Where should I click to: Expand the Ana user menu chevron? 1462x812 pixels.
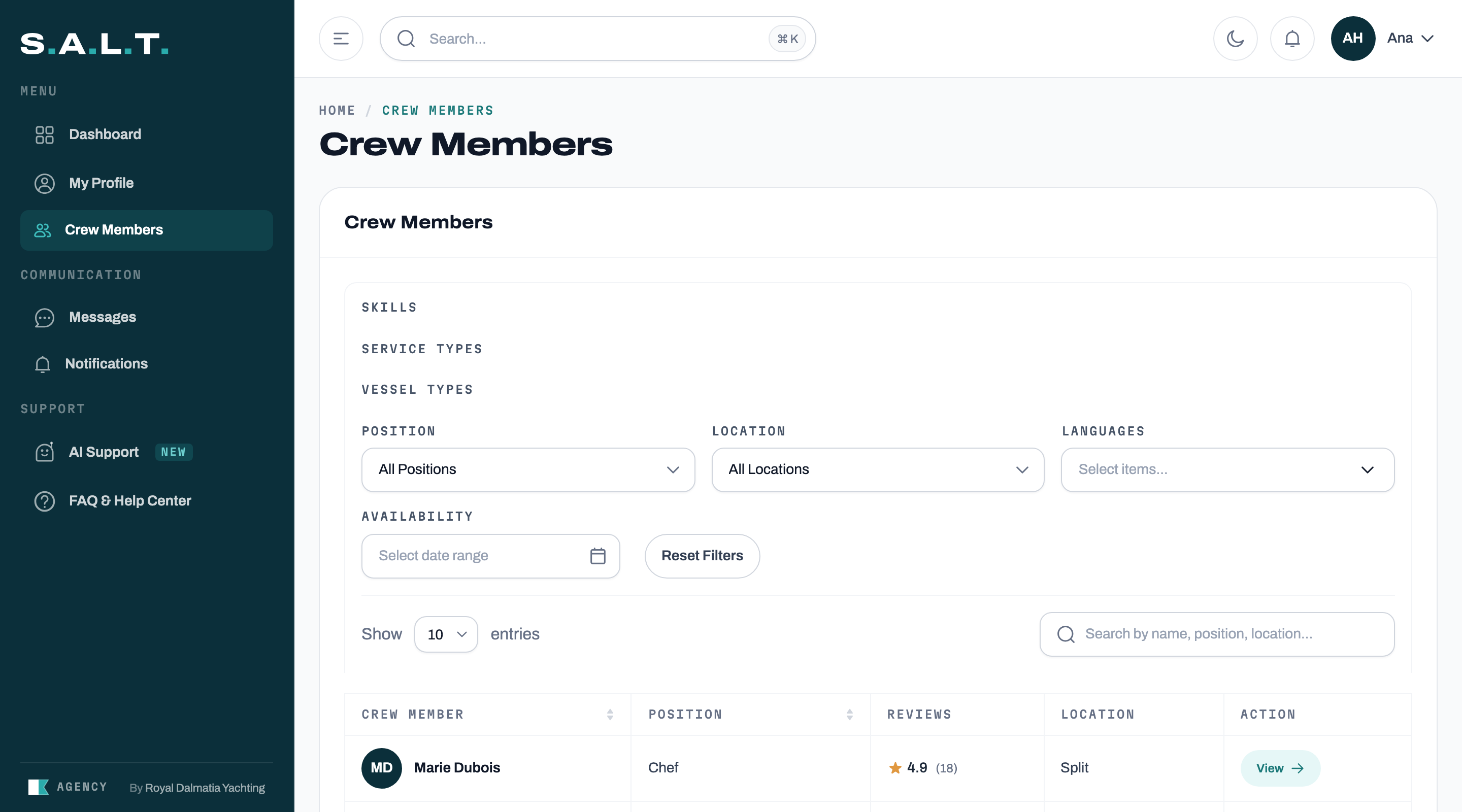[1427, 39]
